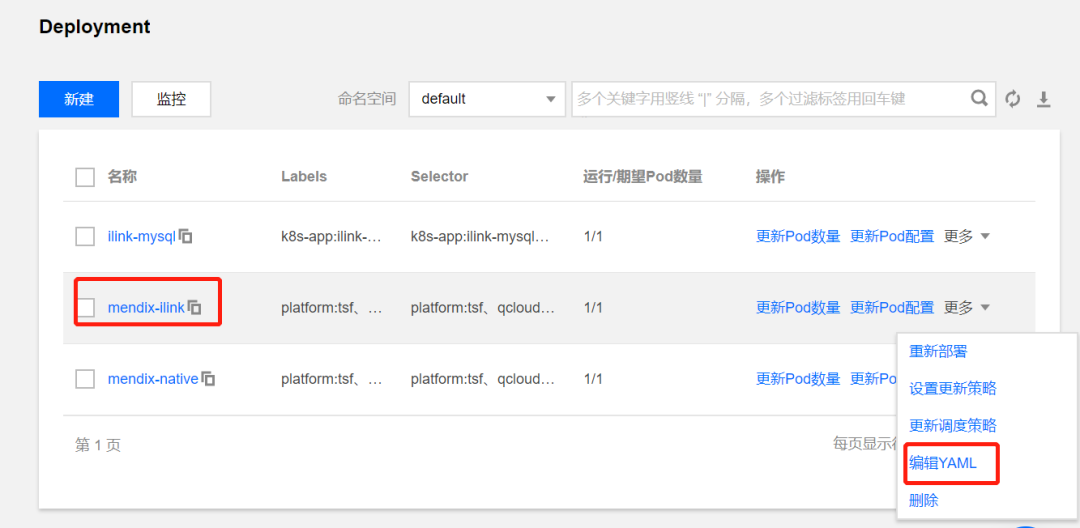The height and width of the screenshot is (528, 1080).
Task: Toggle the select-all header checkbox
Action: pyautogui.click(x=85, y=177)
